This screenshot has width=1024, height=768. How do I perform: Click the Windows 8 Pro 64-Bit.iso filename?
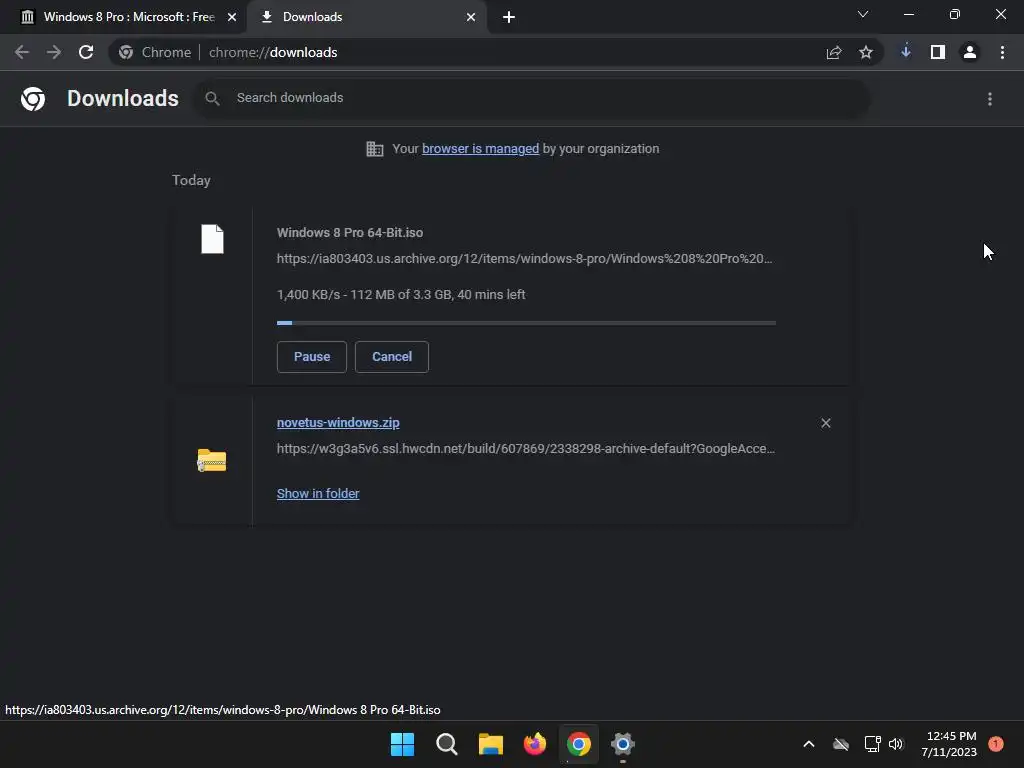pos(350,232)
